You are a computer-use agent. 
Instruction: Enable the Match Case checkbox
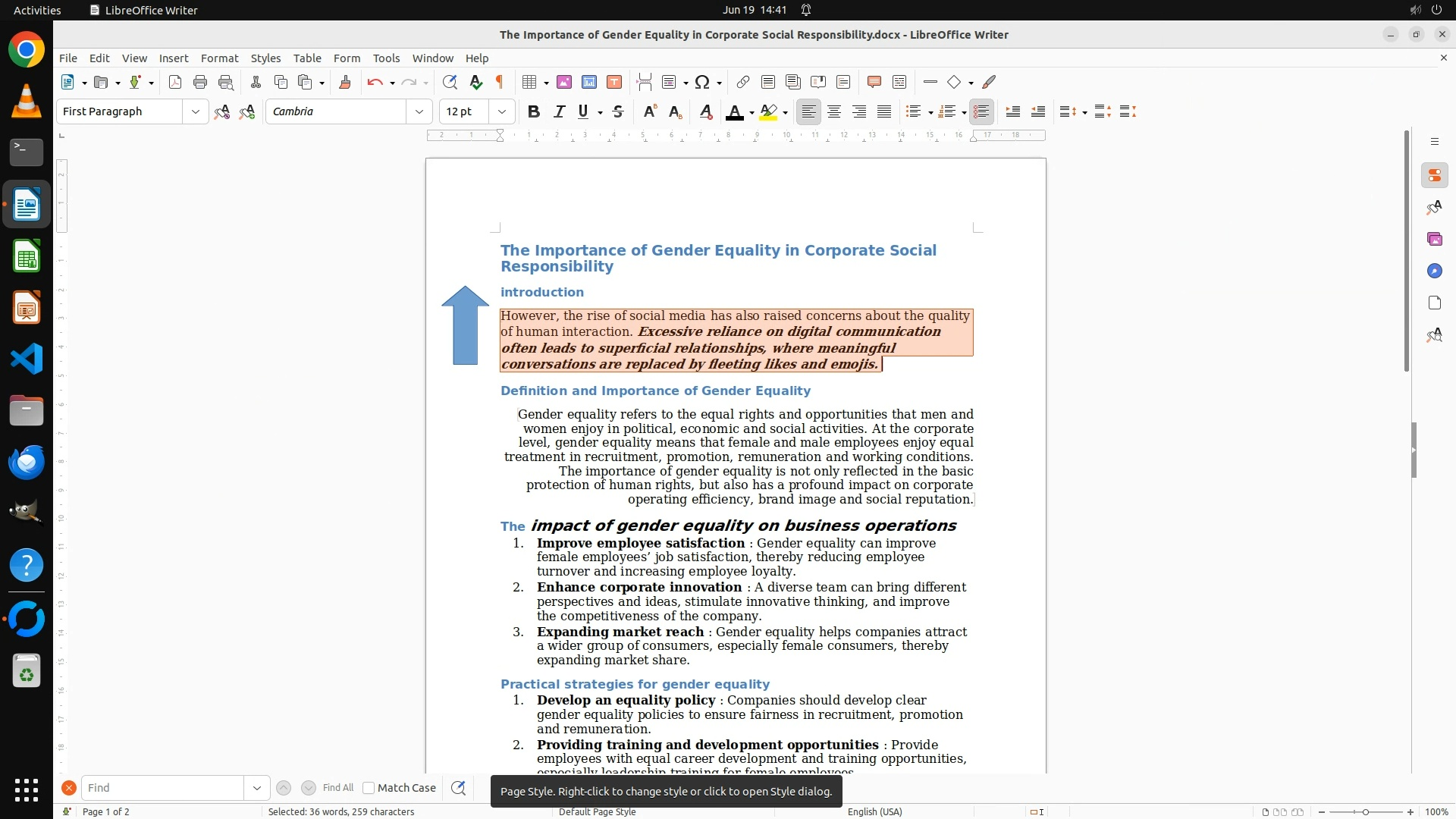pyautogui.click(x=369, y=788)
